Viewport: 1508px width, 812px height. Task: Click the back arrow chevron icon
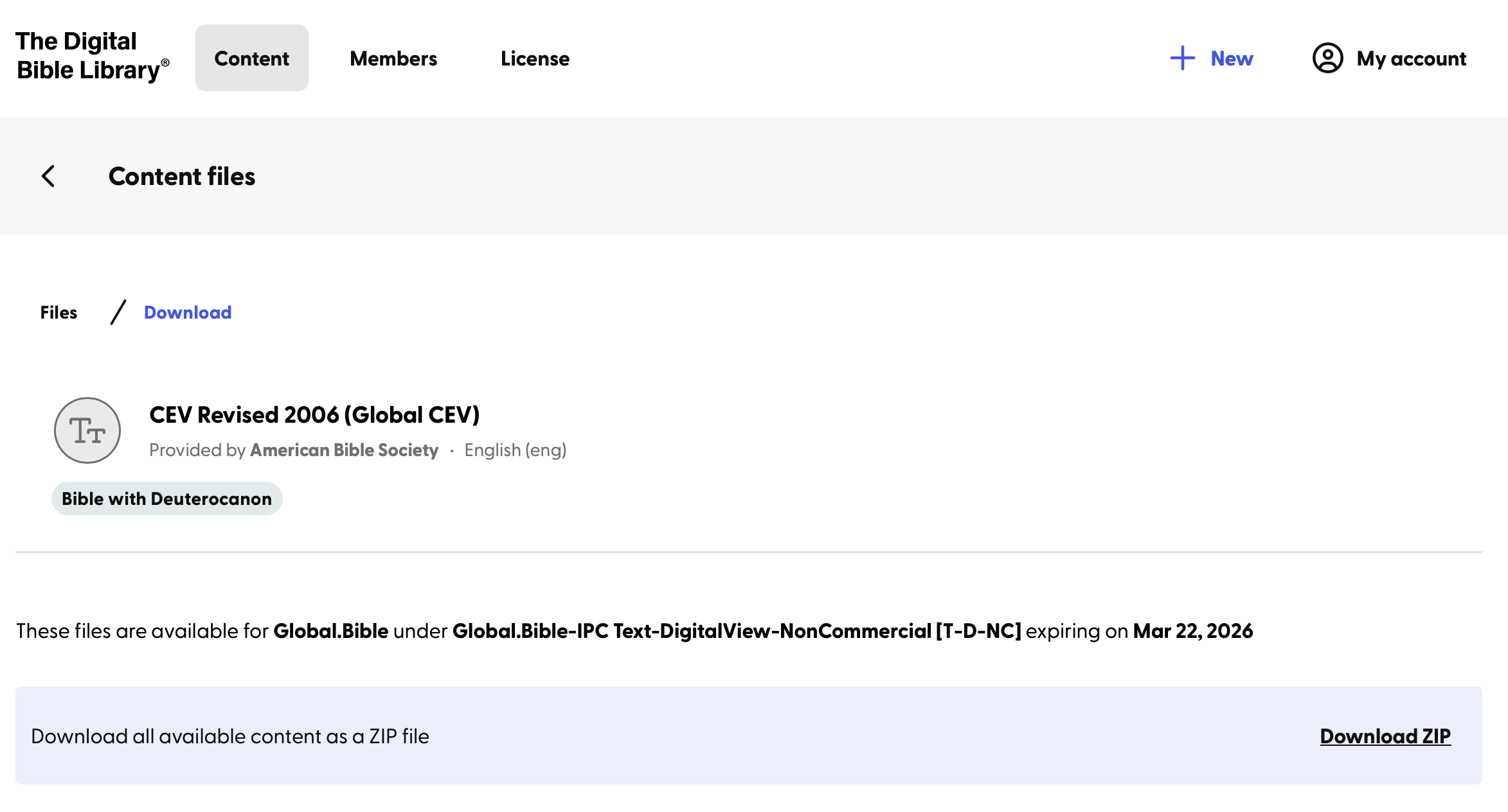tap(48, 176)
